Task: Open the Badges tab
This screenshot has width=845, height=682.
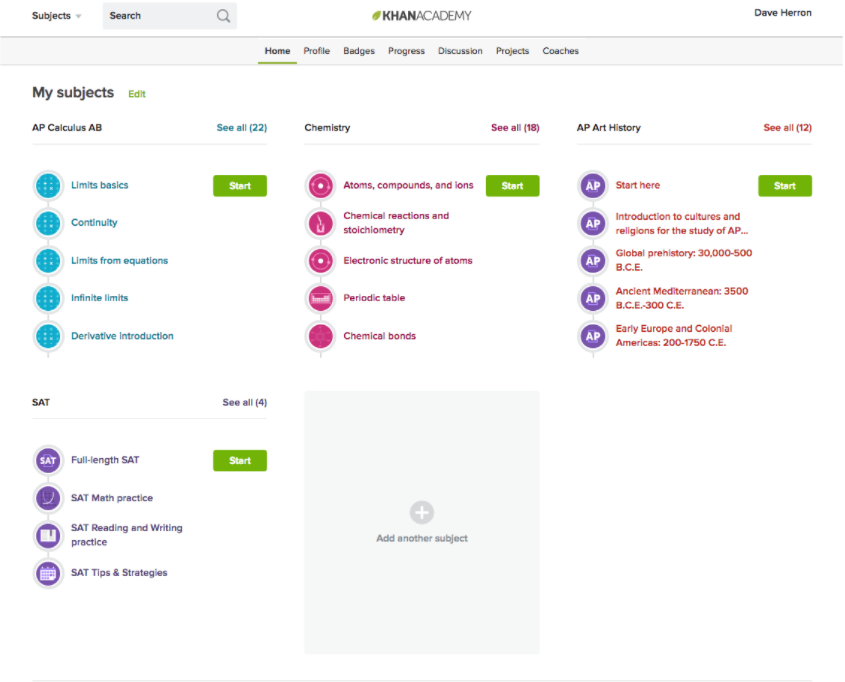Action: [x=359, y=51]
